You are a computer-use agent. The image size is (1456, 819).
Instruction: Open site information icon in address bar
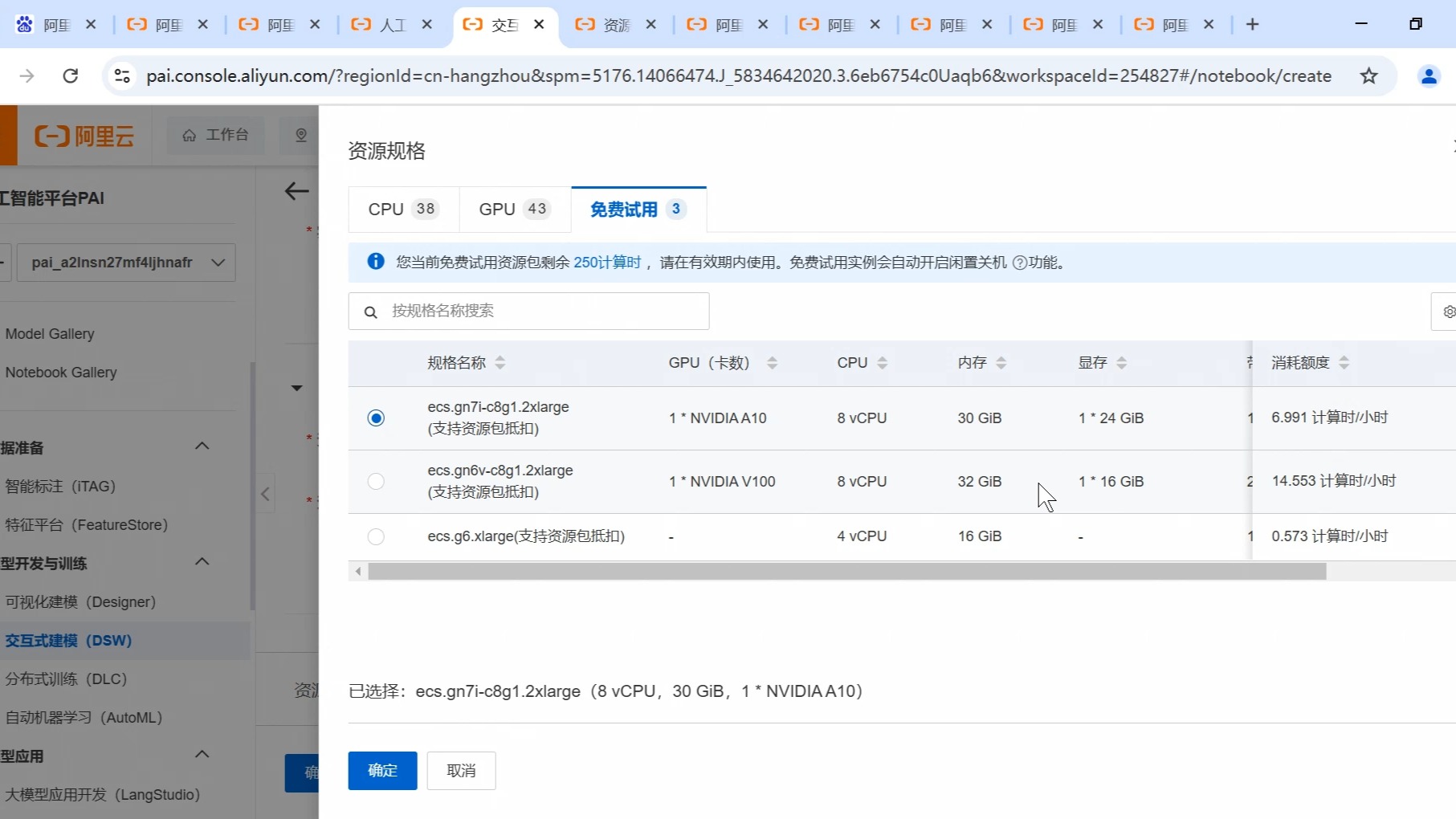point(122,75)
